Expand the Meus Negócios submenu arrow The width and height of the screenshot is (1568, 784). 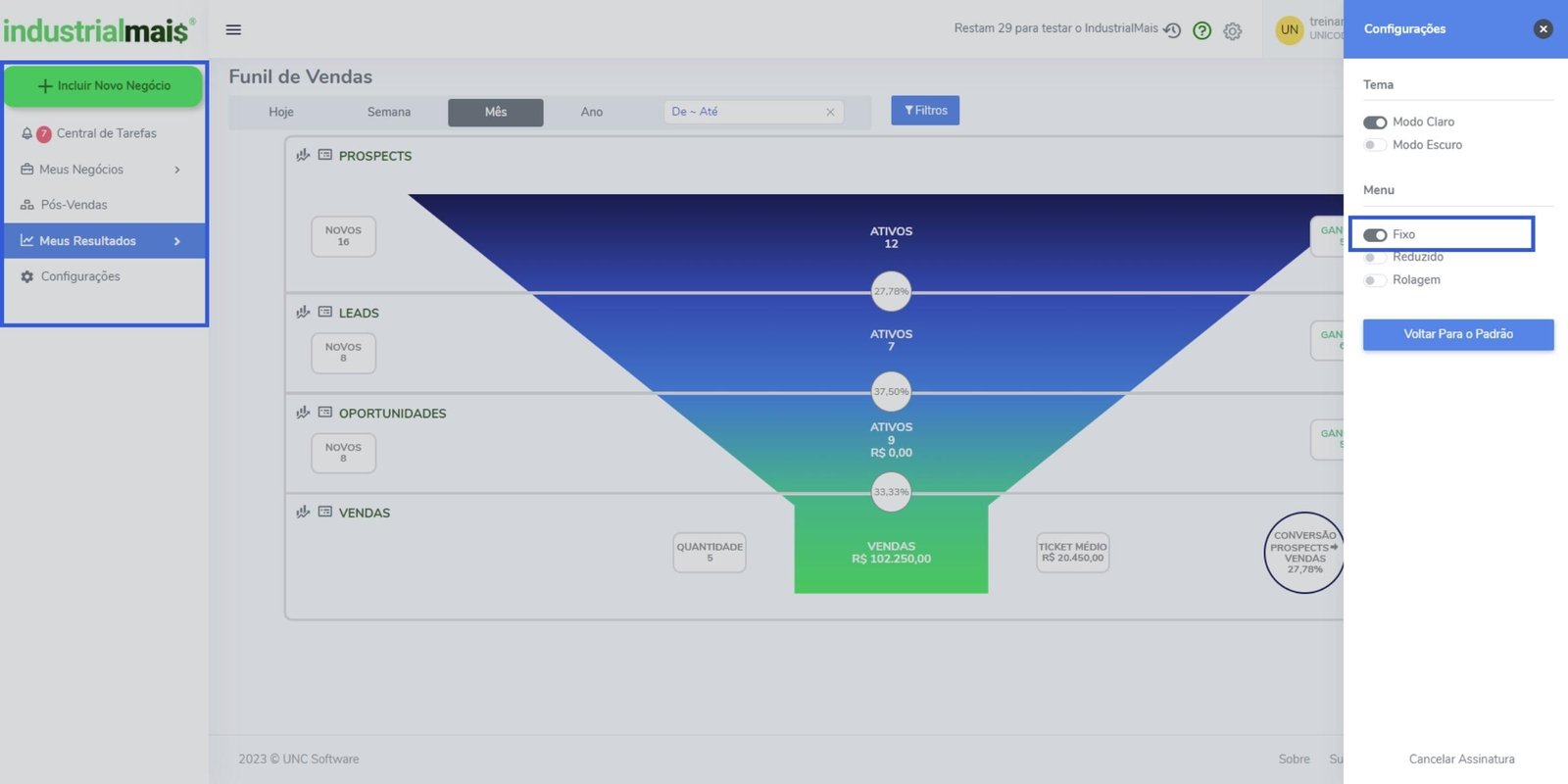coord(177,170)
